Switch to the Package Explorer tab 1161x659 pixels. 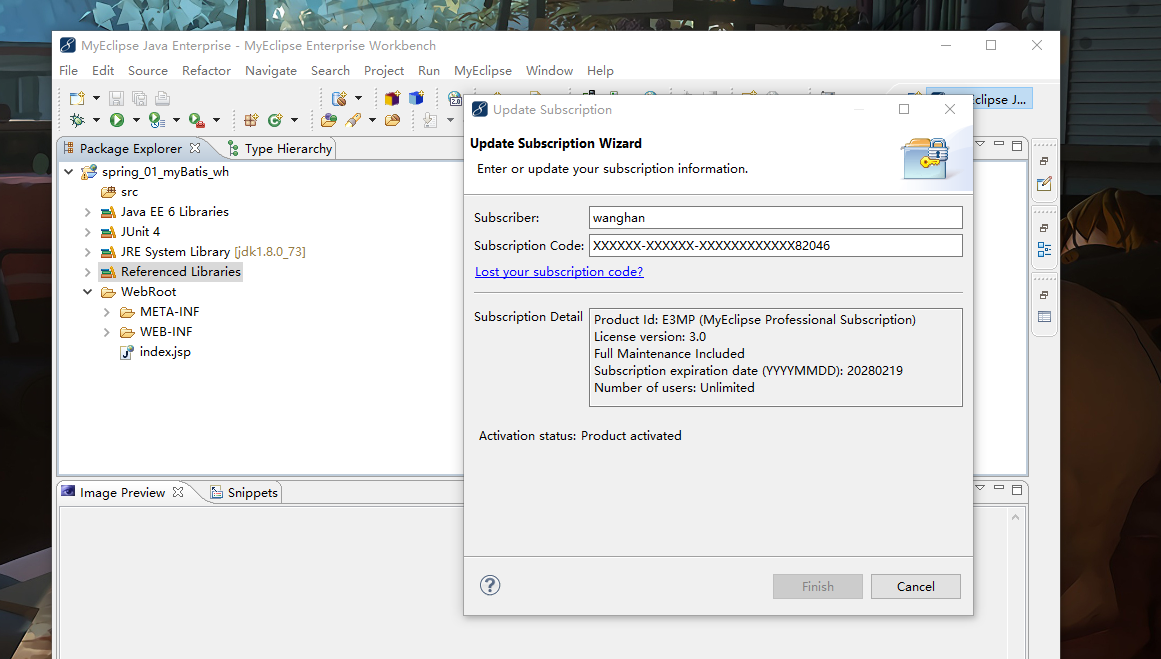click(130, 148)
